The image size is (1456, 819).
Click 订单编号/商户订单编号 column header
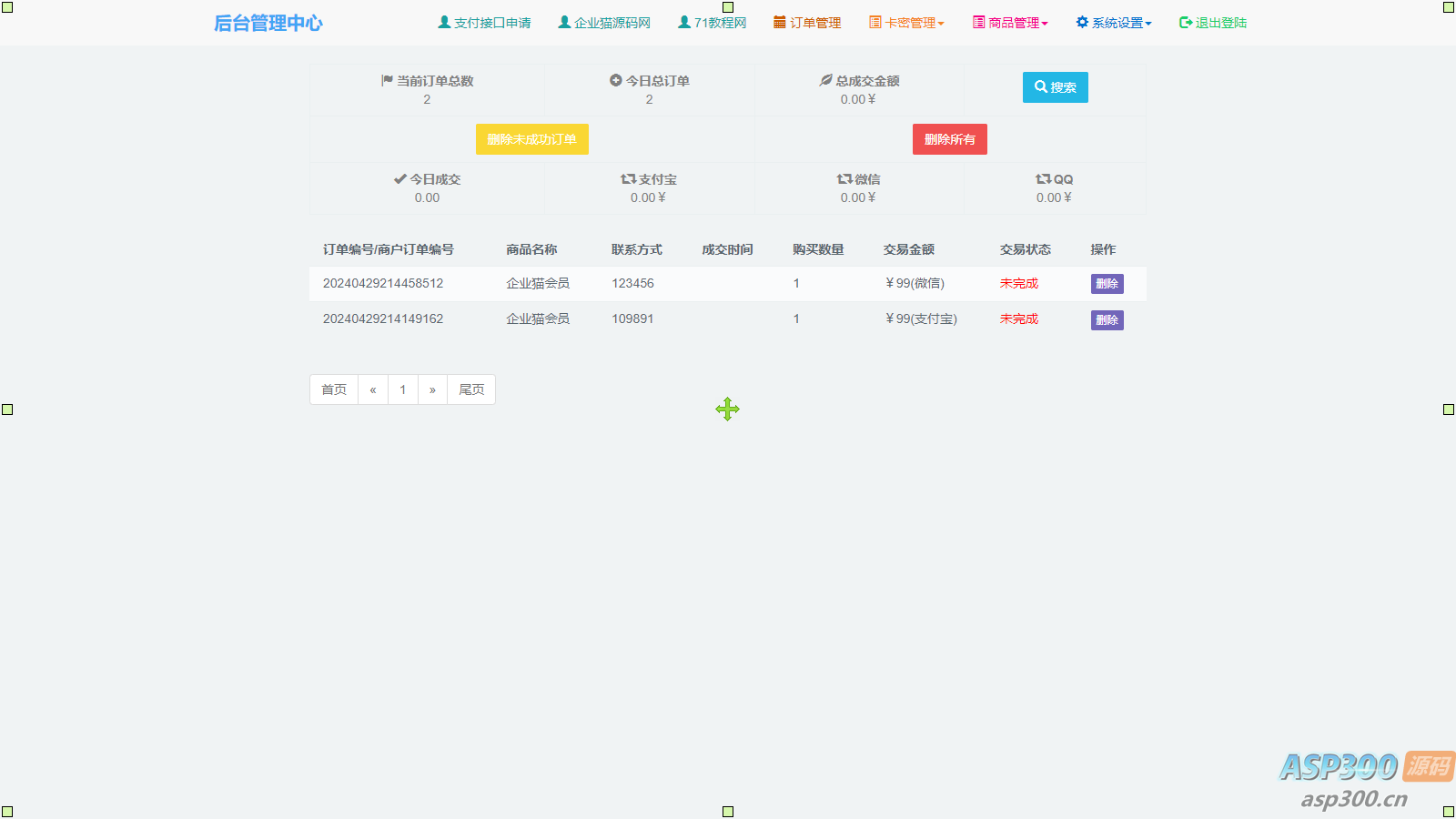pos(389,249)
